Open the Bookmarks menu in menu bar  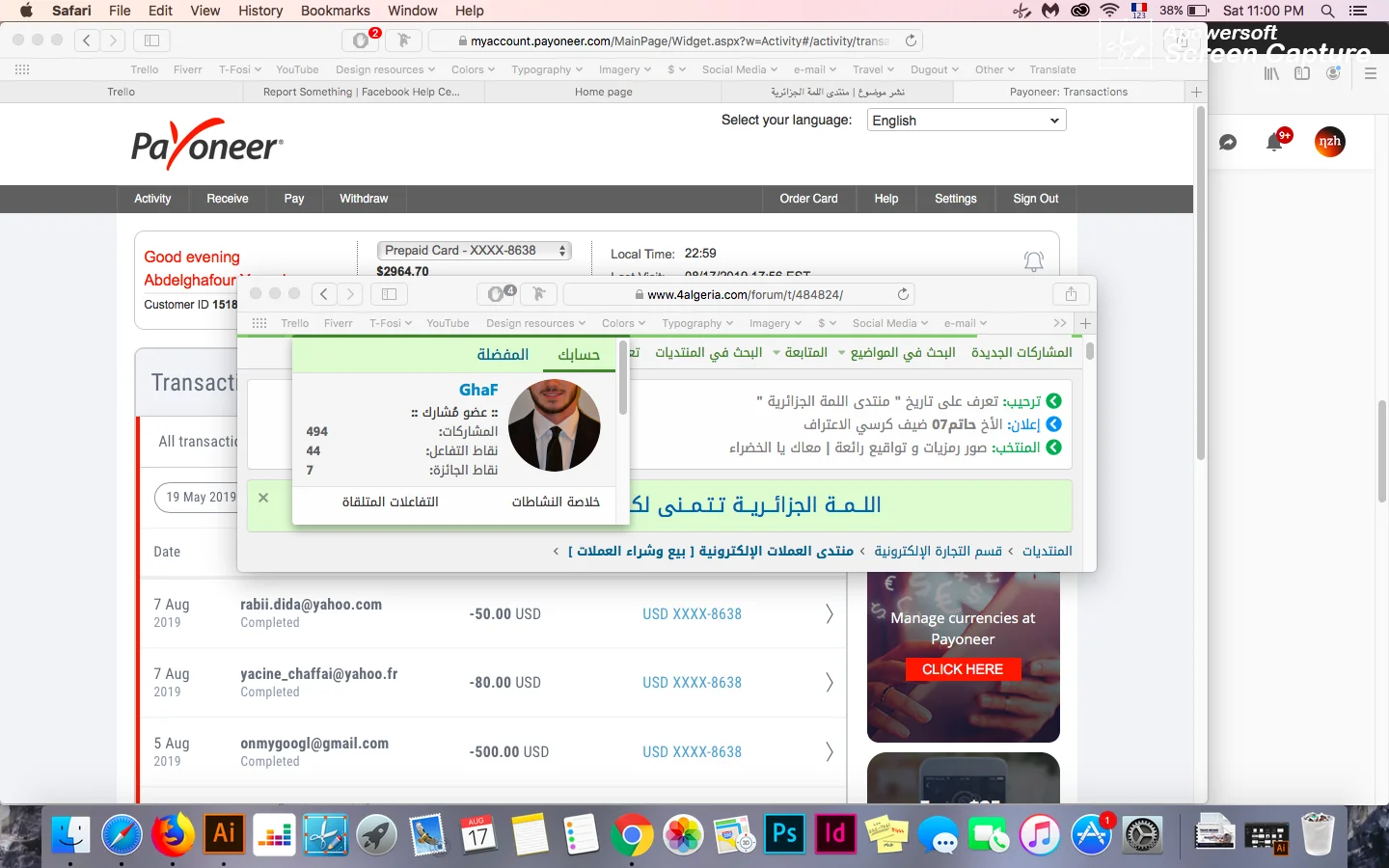[x=335, y=11]
